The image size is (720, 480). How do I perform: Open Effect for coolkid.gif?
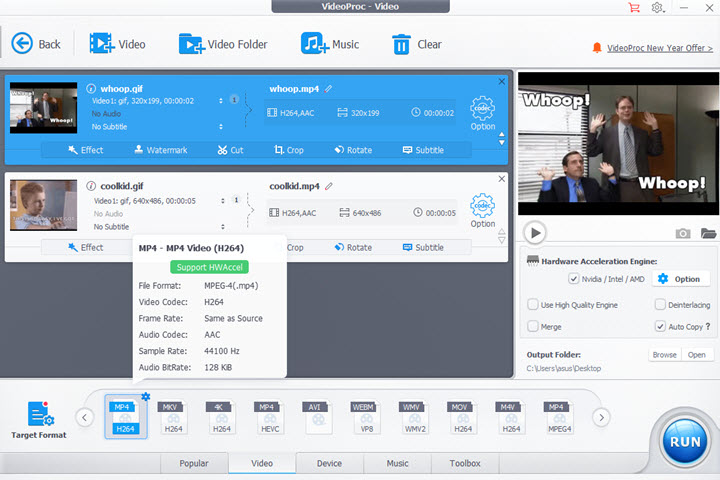86,247
